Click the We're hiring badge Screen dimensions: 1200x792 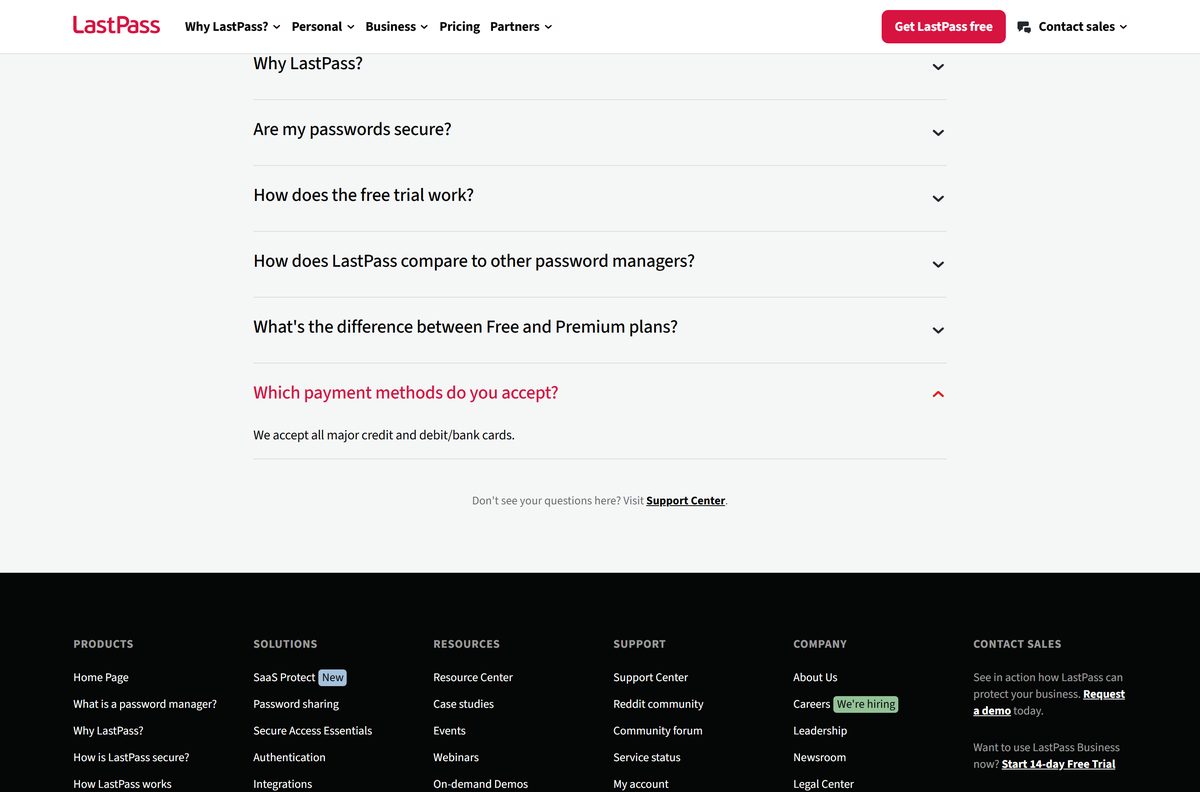click(x=866, y=704)
